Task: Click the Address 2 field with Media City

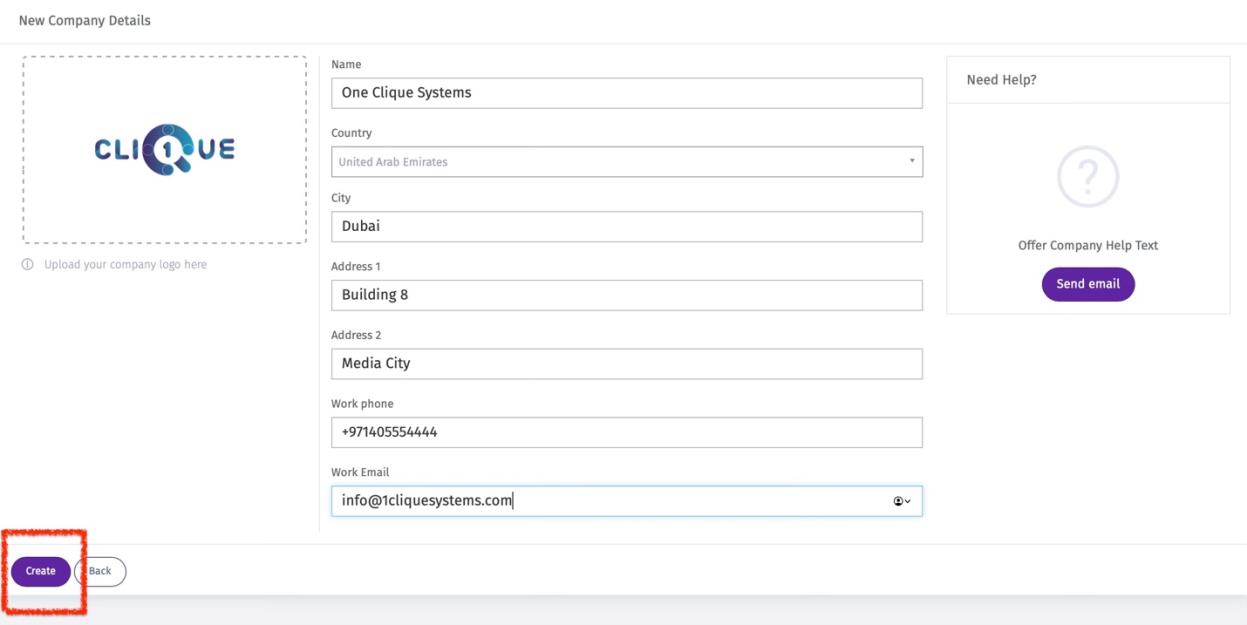Action: coord(626,364)
